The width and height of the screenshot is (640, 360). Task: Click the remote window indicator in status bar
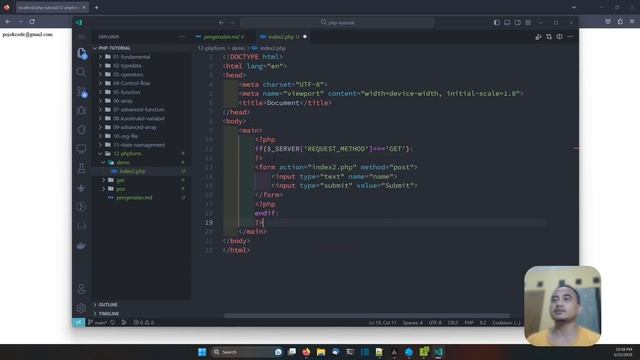78,322
